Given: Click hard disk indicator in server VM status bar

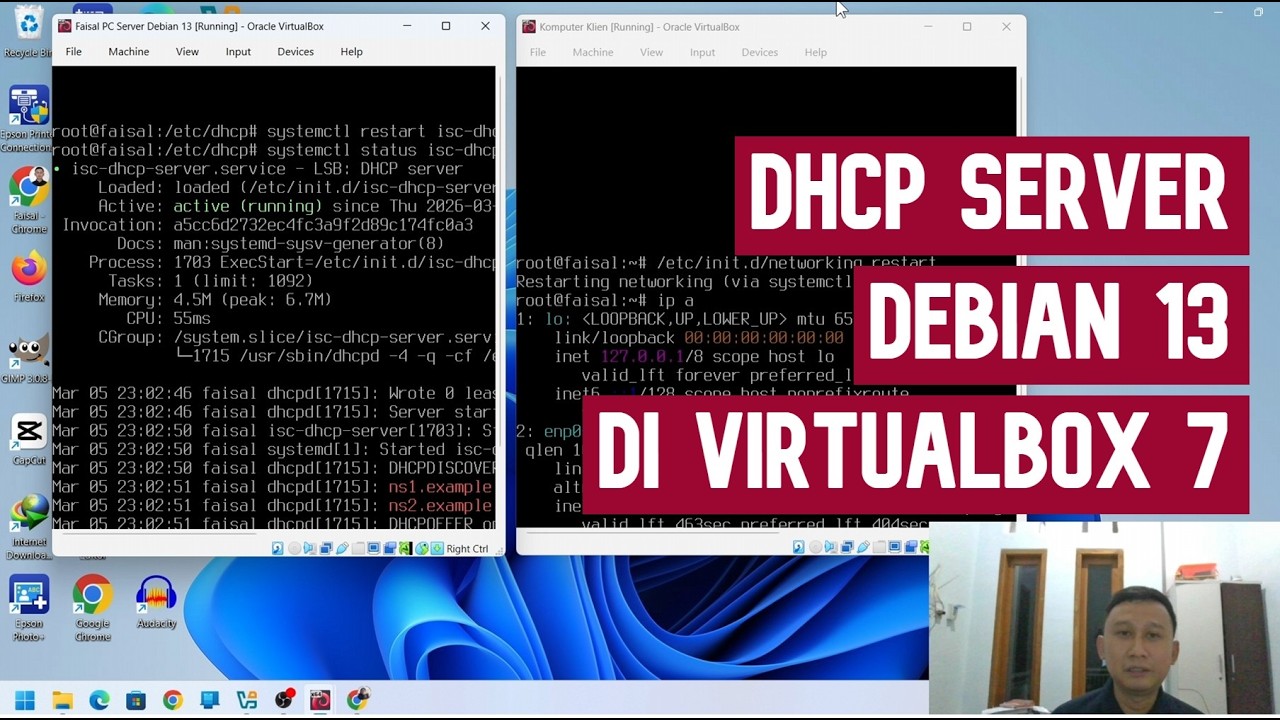Looking at the screenshot, I should (278, 548).
